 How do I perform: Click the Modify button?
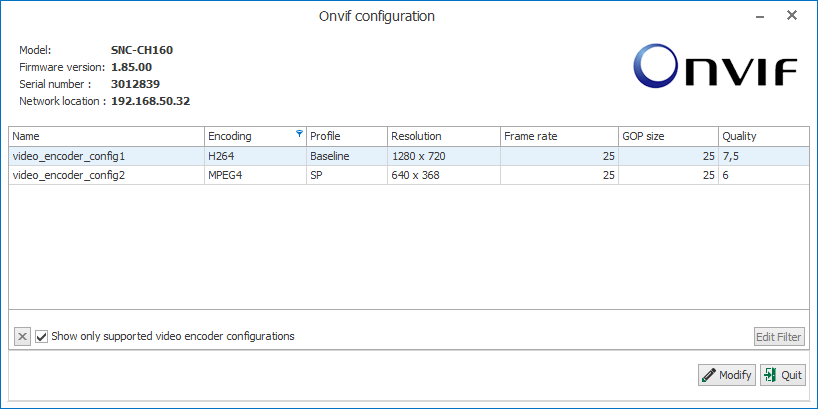click(727, 375)
